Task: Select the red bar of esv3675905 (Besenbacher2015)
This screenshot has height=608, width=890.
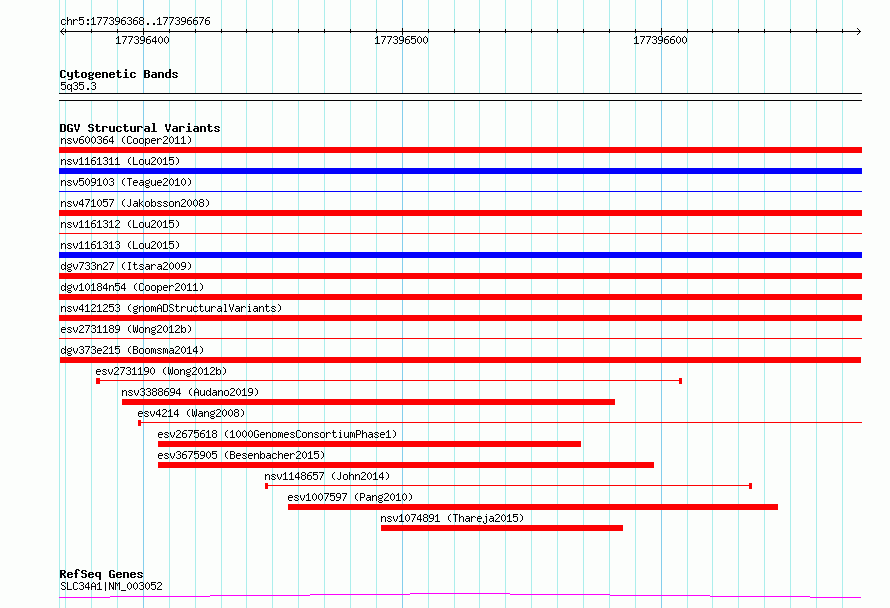Action: [x=406, y=465]
